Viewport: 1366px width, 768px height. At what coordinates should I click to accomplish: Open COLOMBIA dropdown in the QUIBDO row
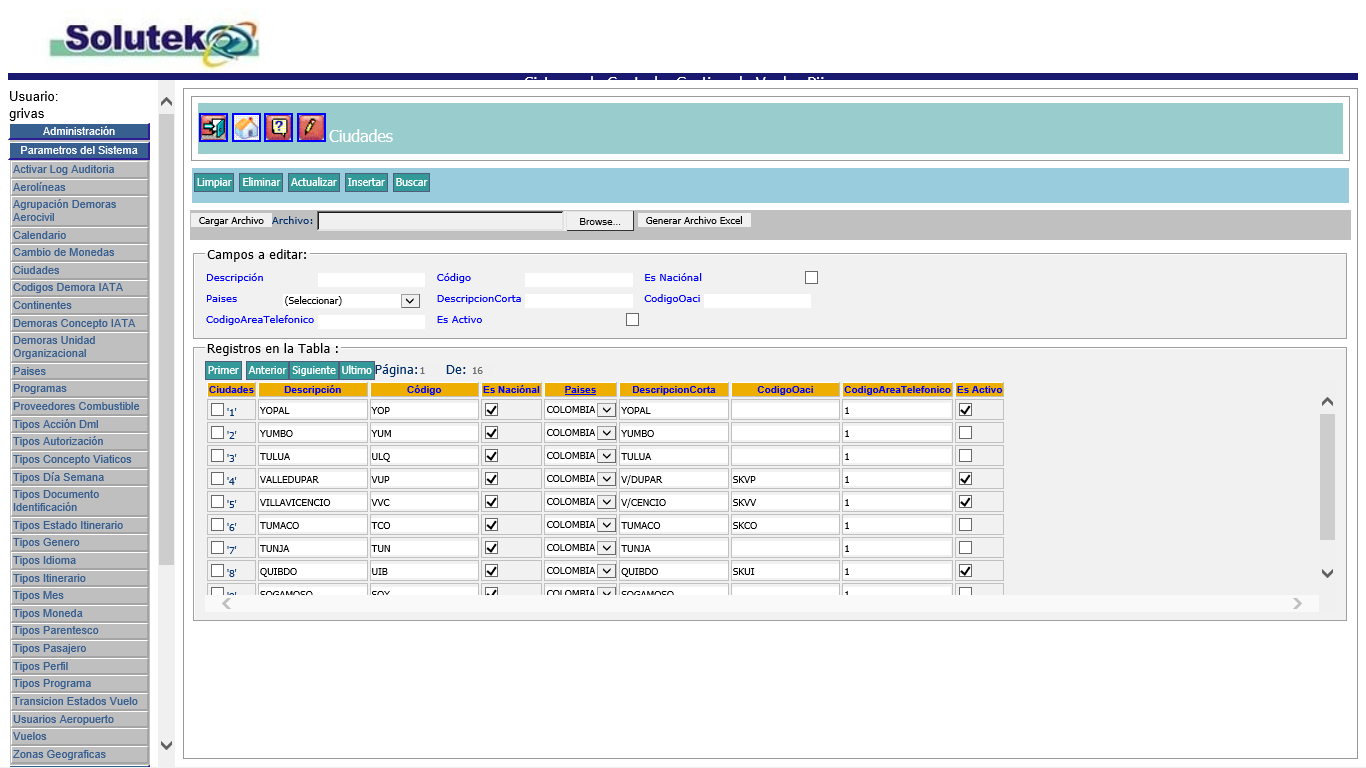coord(606,571)
